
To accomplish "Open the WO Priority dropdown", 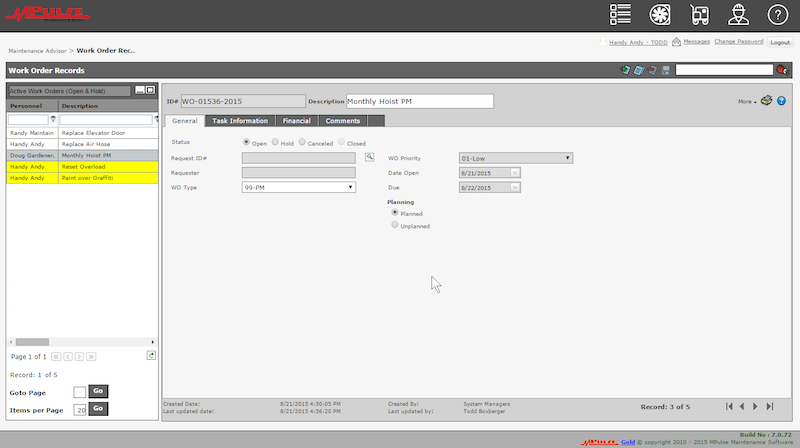I will pos(568,158).
